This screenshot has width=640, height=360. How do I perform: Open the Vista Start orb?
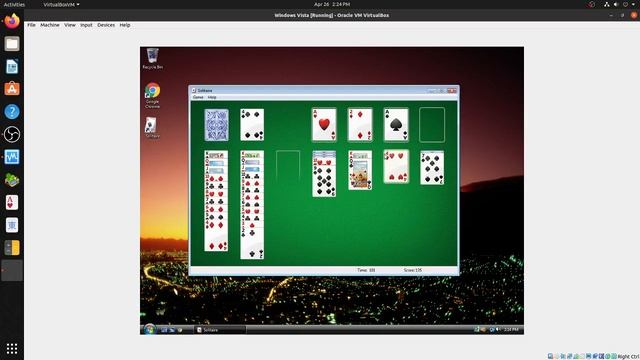[149, 329]
